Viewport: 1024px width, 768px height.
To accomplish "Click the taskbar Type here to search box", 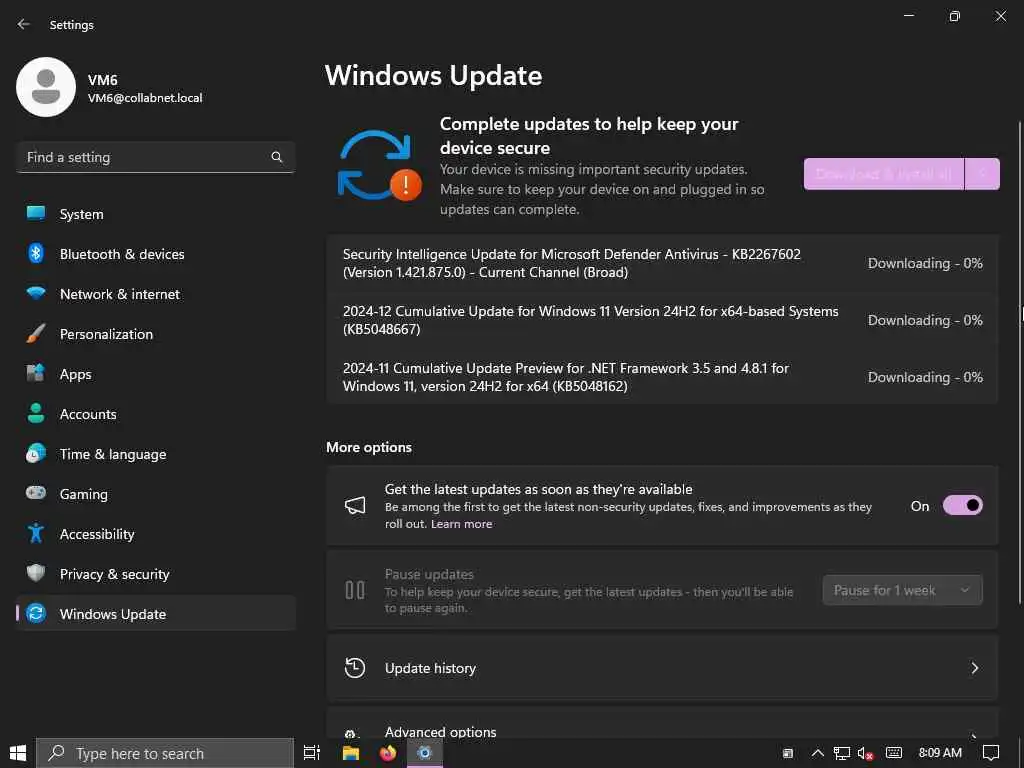I will pos(165,753).
